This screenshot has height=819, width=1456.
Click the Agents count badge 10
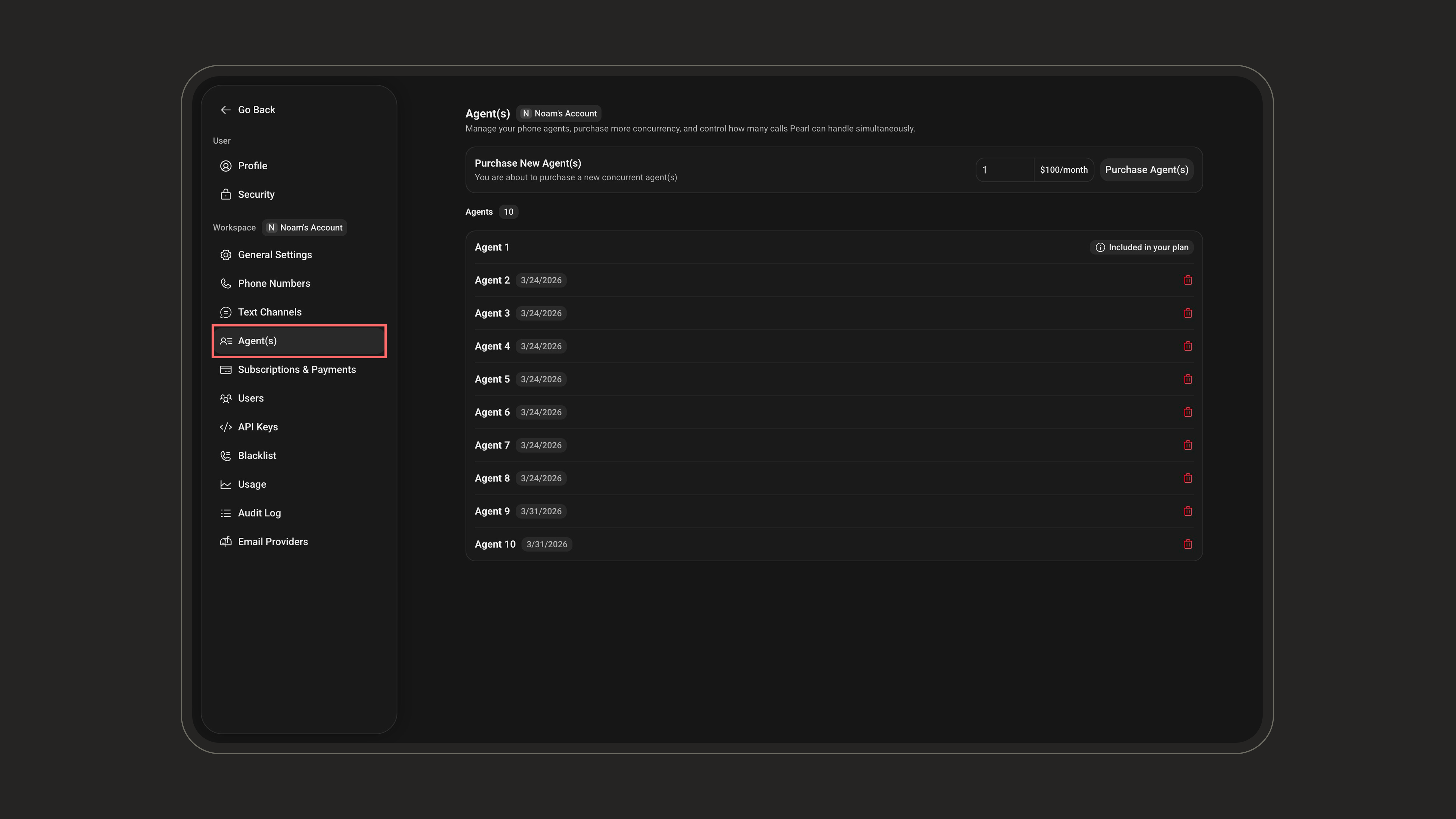click(x=508, y=212)
